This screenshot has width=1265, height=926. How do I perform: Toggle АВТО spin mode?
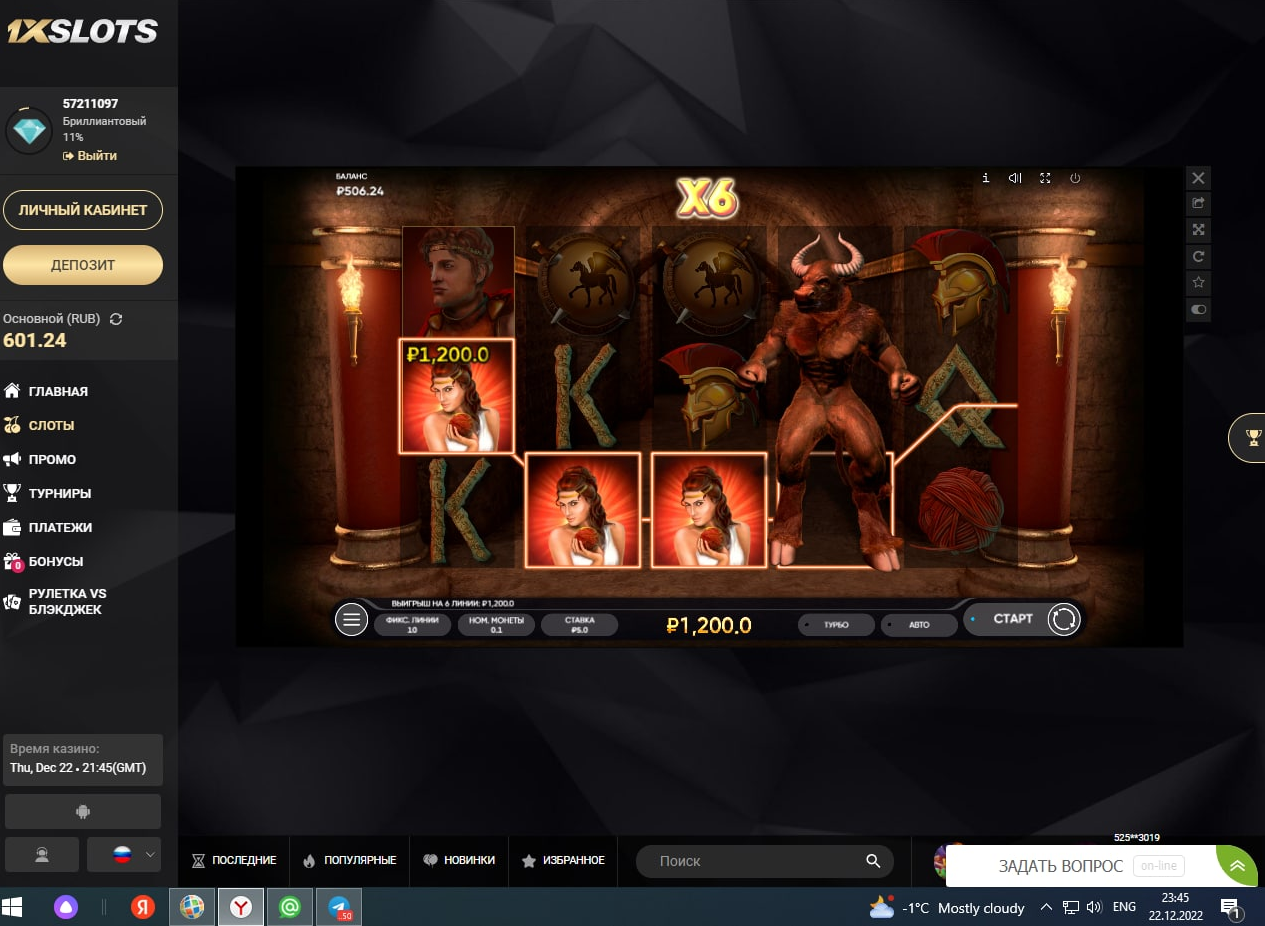(x=919, y=625)
